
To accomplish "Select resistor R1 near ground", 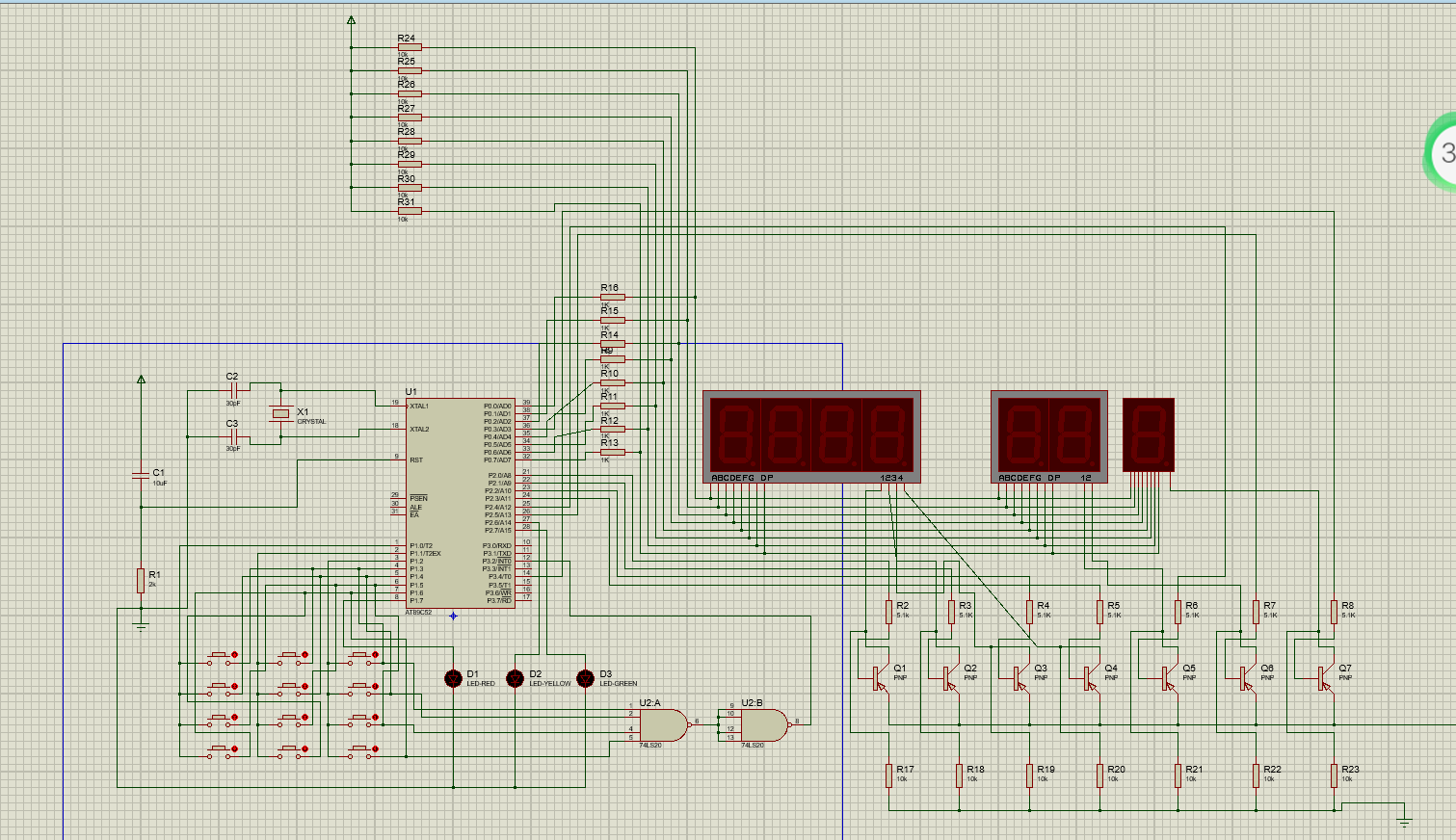I will coord(141,579).
